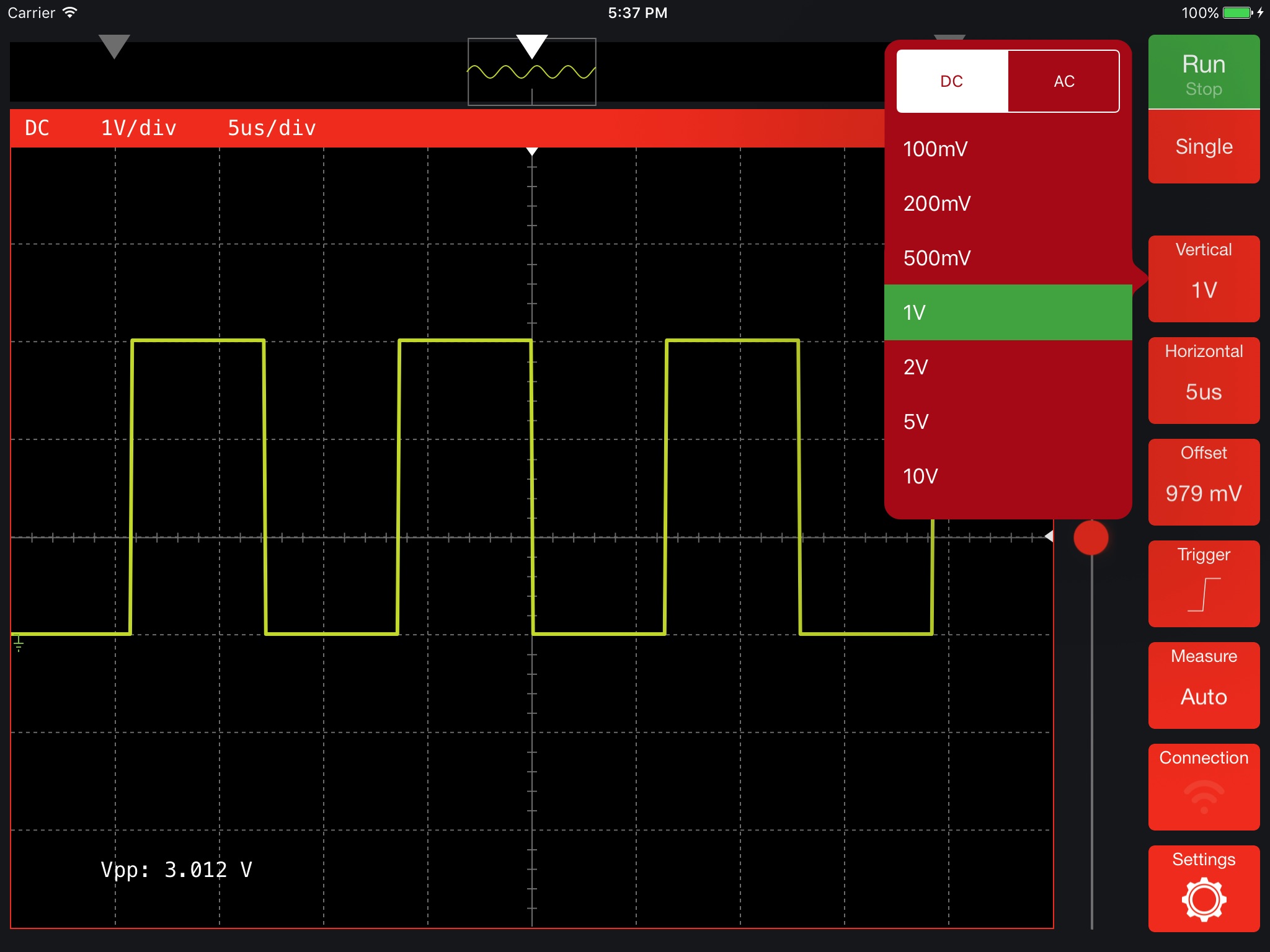Choose 2V vertical scale
This screenshot has height=952, width=1270.
pos(1008,367)
